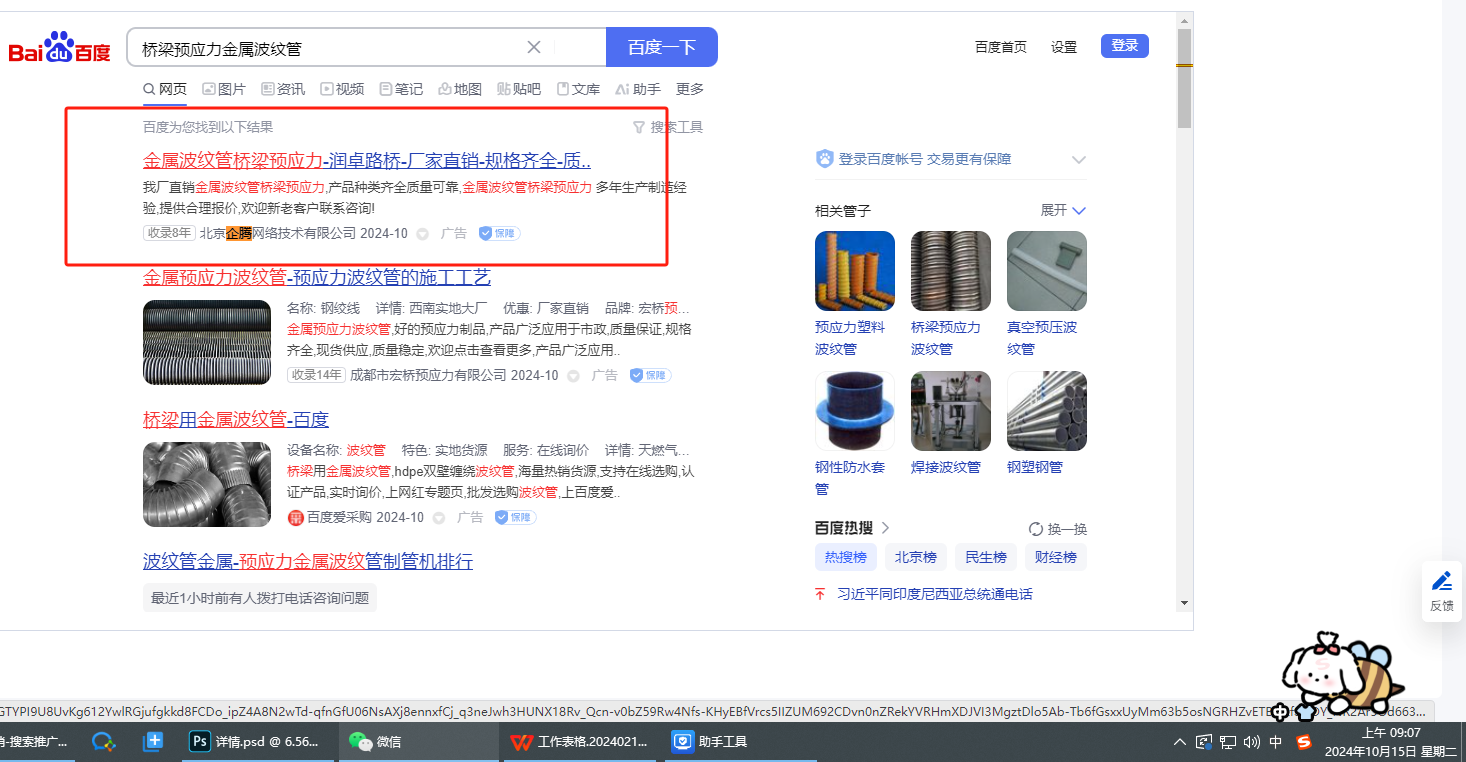The width and height of the screenshot is (1466, 762).
Task: Expand the 登录百度帐号 banner chevron
Action: 1078,160
